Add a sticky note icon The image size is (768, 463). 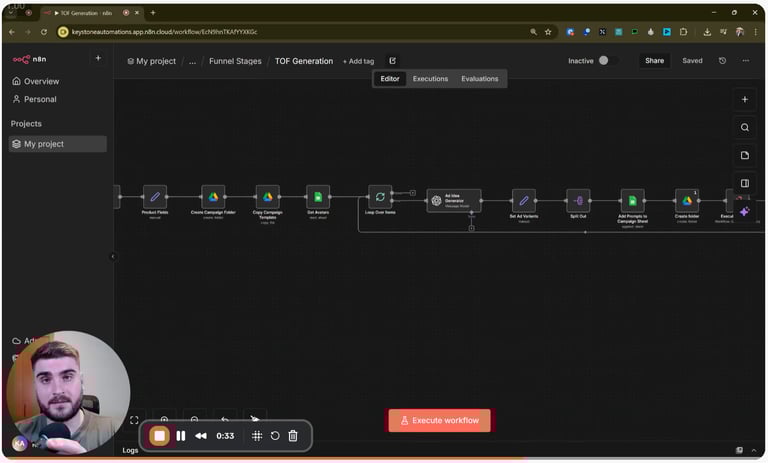pos(744,155)
